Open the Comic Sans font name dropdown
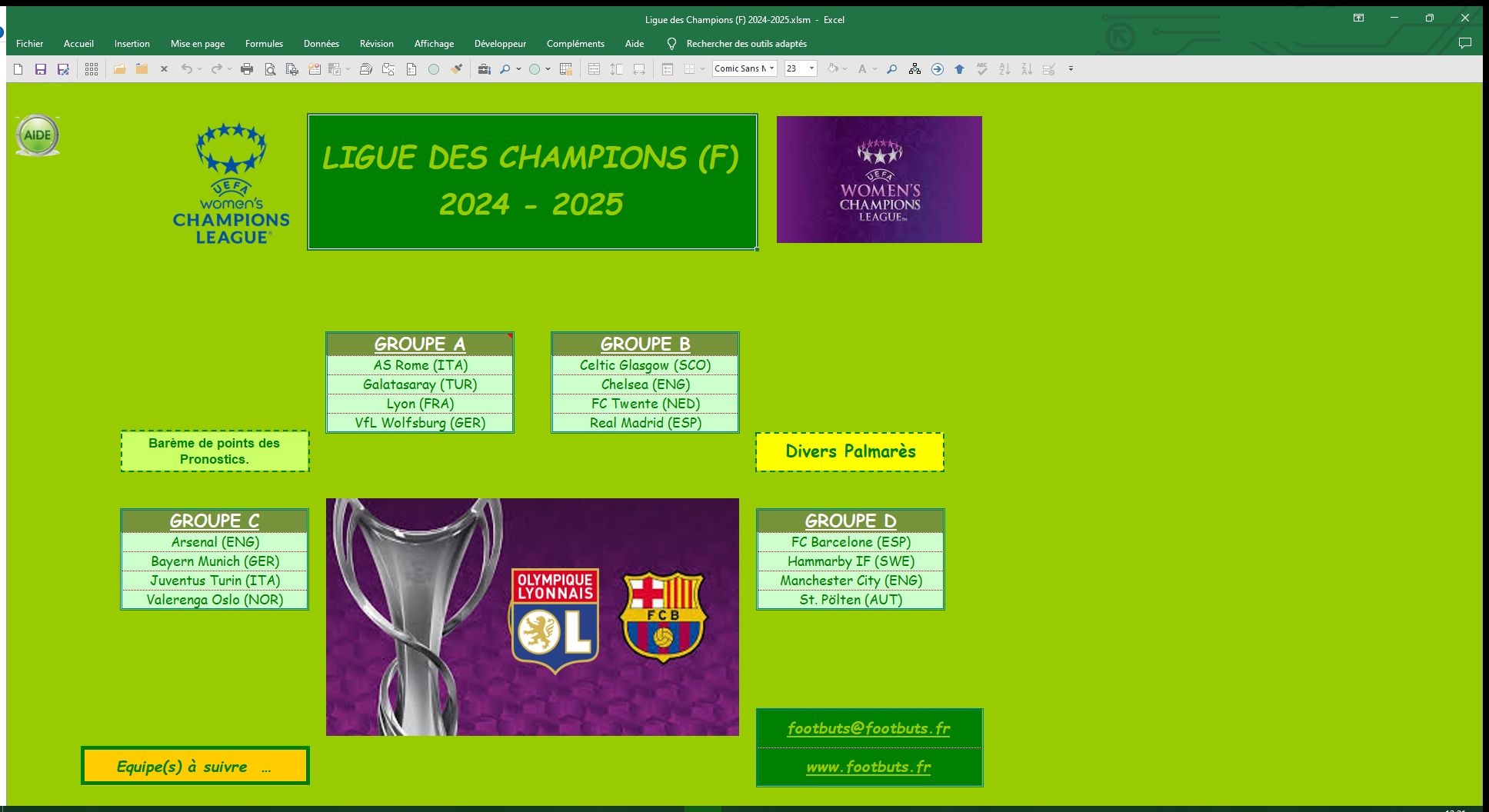This screenshot has height=812, width=1489. point(771,68)
